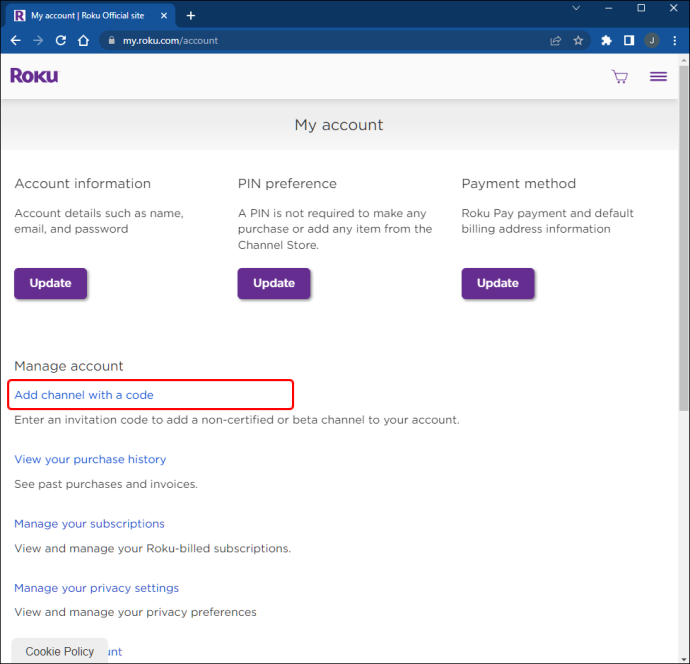
Task: Open Manage your subscriptions
Action: tap(89, 524)
